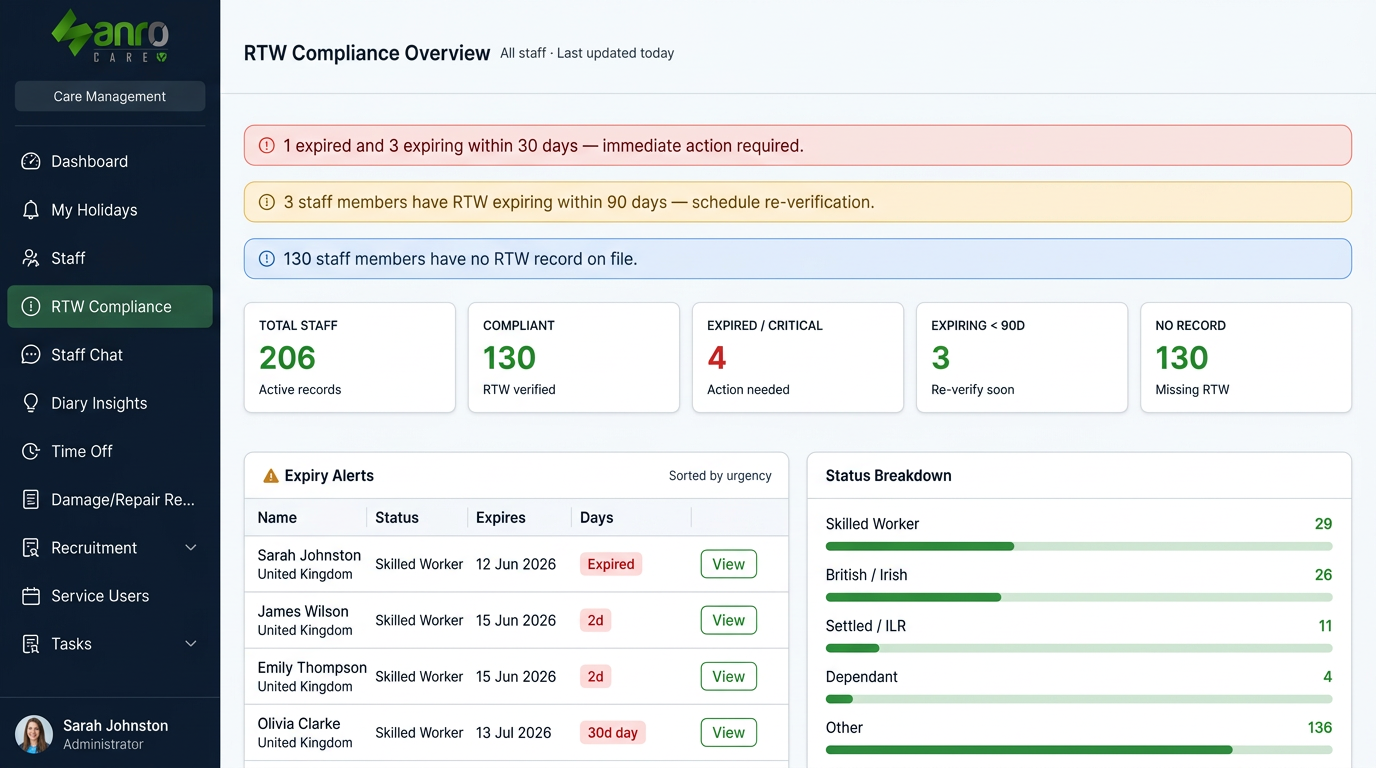Click the Expires column header
The height and width of the screenshot is (768, 1376).
point(501,518)
